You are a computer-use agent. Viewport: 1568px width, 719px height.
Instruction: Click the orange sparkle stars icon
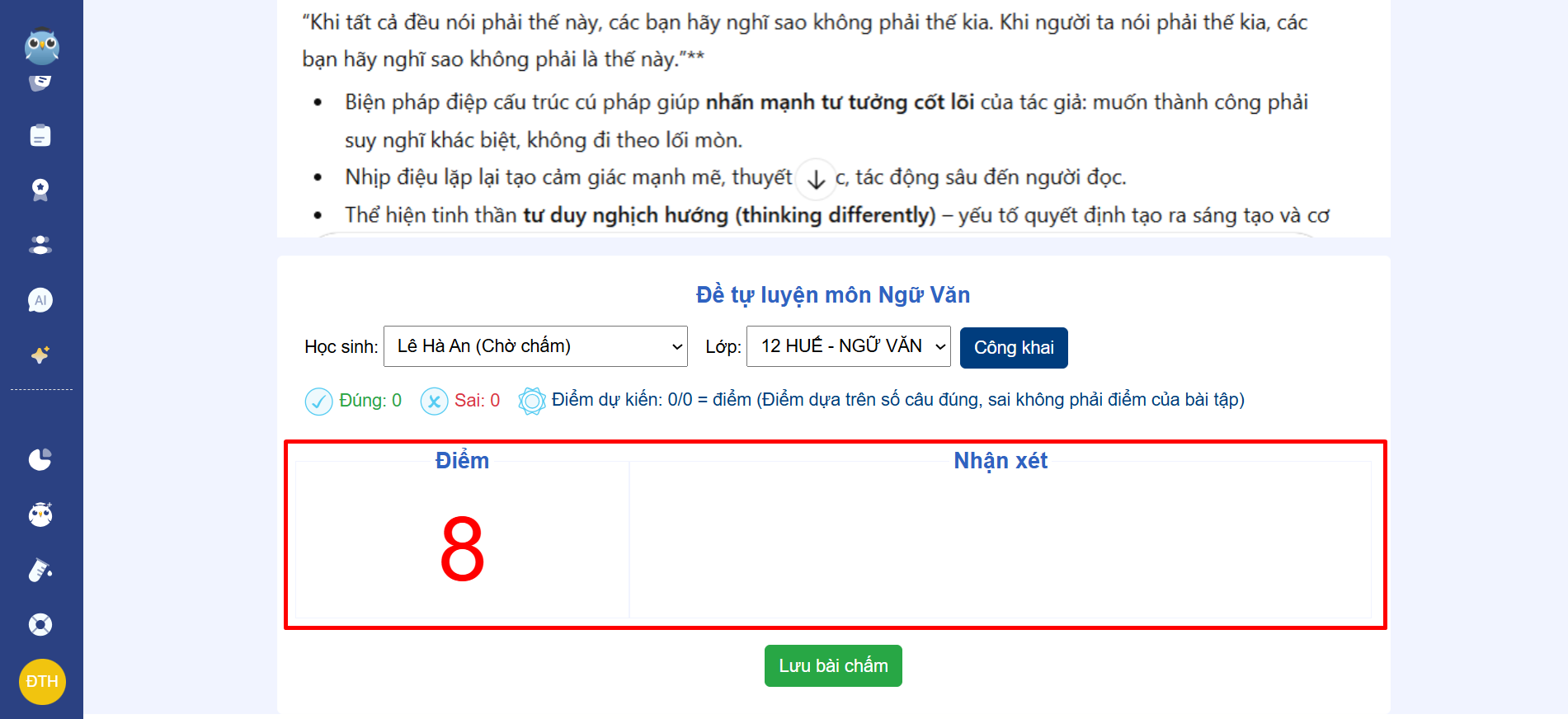[x=40, y=355]
